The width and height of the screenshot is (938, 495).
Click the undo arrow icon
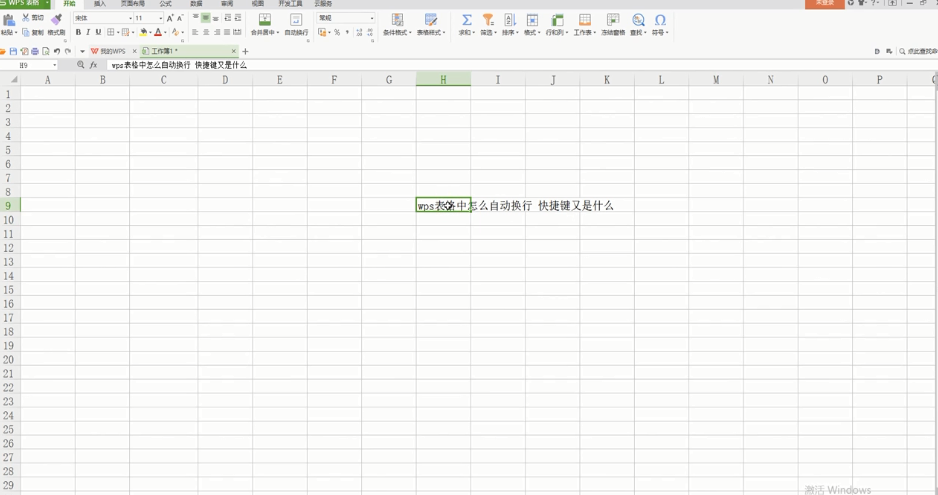pyautogui.click(x=57, y=51)
